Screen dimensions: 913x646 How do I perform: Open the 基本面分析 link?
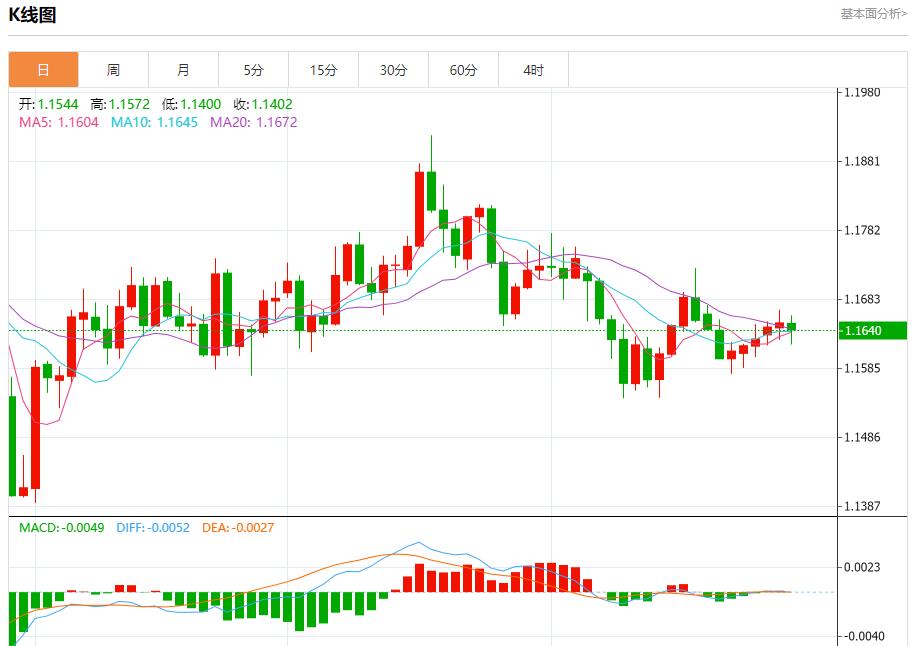[x=869, y=14]
